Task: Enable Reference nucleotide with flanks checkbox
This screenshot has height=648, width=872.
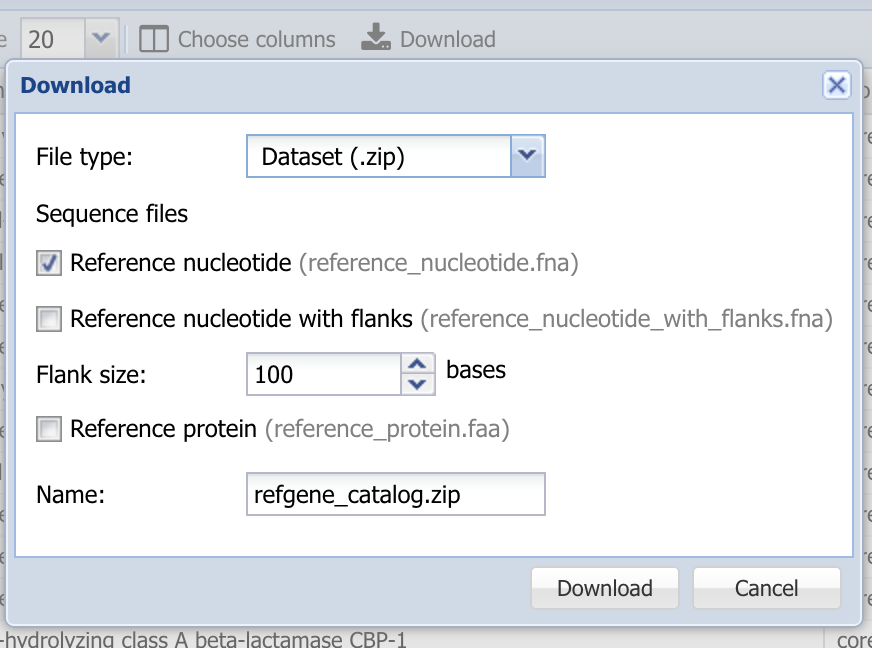Action: [49, 319]
